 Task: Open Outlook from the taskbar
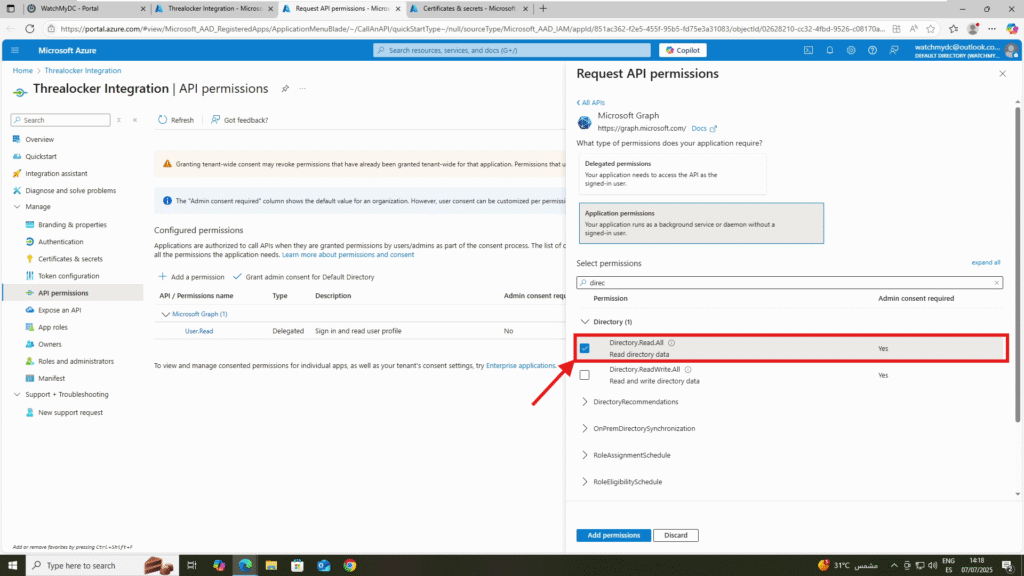[x=324, y=566]
